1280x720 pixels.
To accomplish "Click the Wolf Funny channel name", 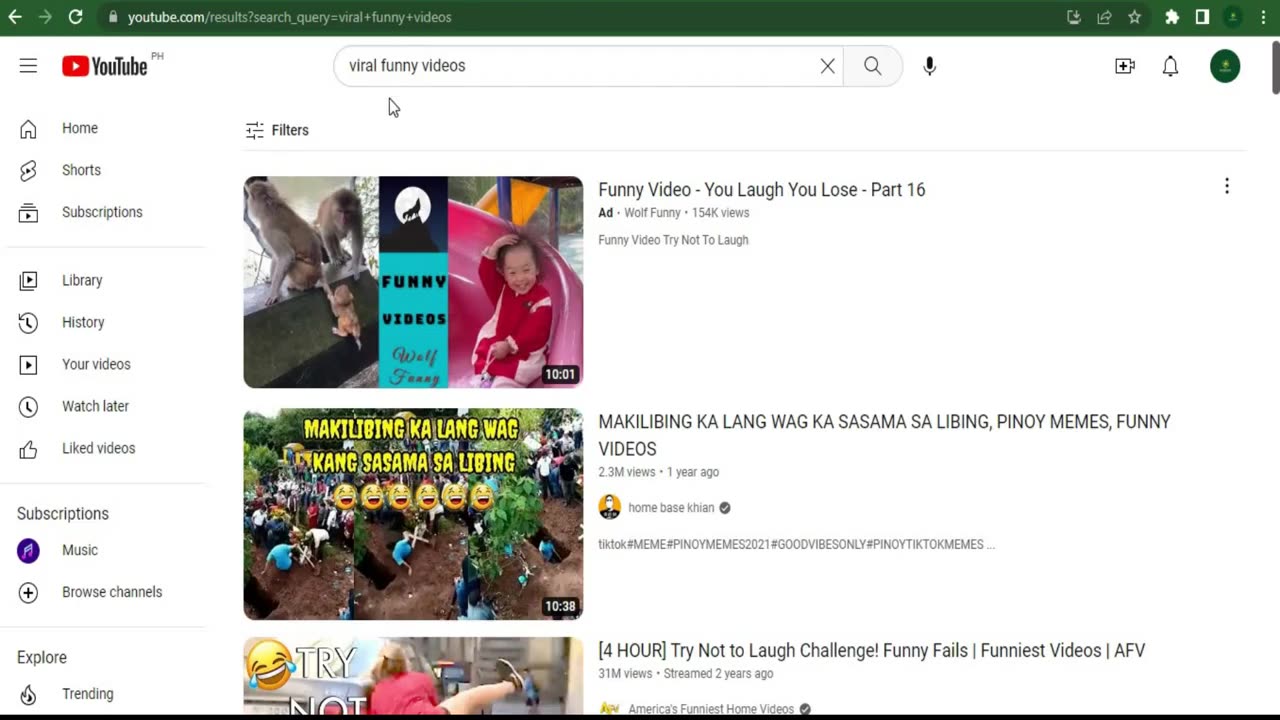I will point(652,213).
